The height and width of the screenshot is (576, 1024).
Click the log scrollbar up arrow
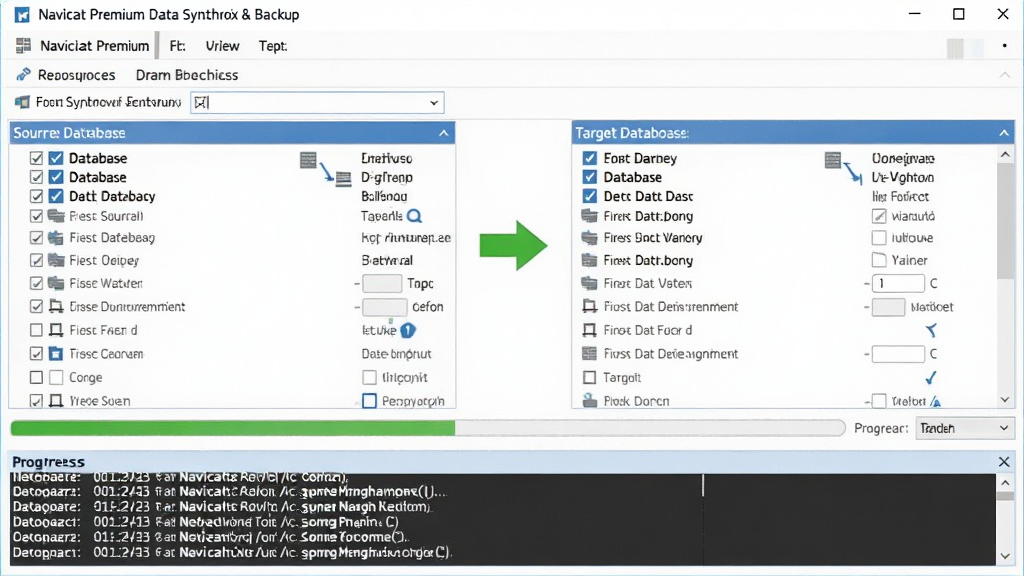point(1006,483)
